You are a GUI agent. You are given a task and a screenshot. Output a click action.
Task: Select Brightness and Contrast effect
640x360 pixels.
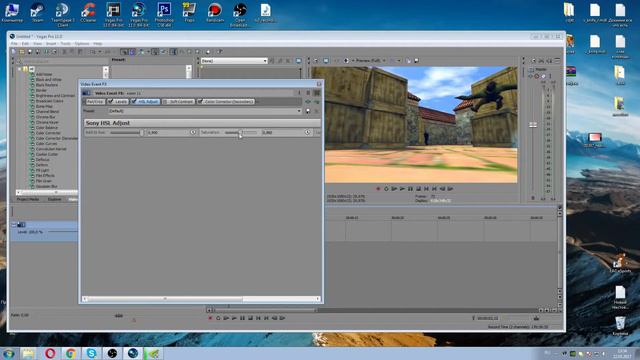(55, 96)
